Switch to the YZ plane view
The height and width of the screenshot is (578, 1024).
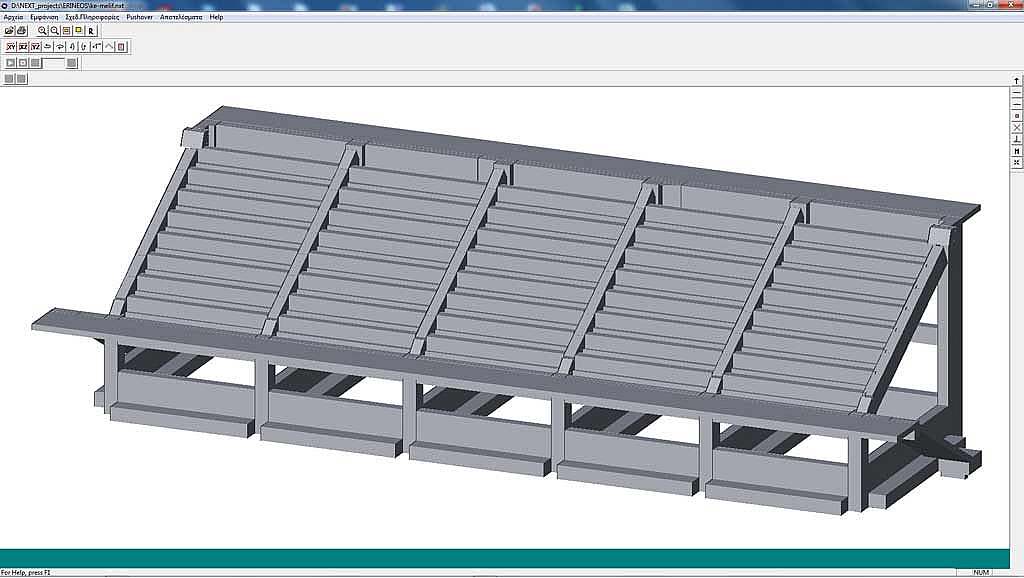[x=35, y=47]
